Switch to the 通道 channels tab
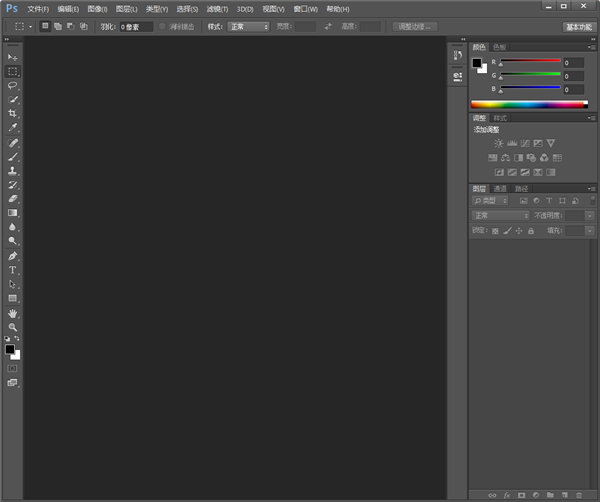 [x=500, y=188]
